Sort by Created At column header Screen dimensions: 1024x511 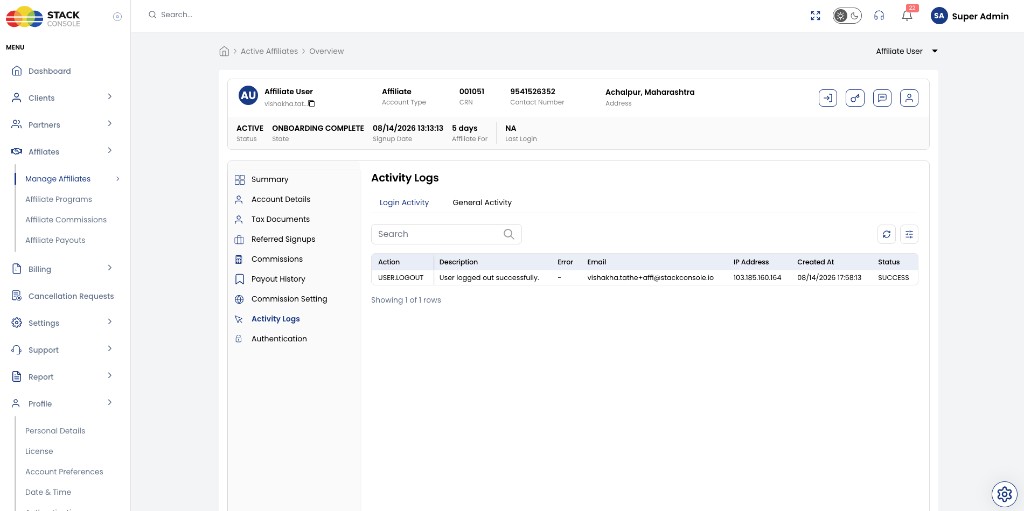click(x=815, y=262)
